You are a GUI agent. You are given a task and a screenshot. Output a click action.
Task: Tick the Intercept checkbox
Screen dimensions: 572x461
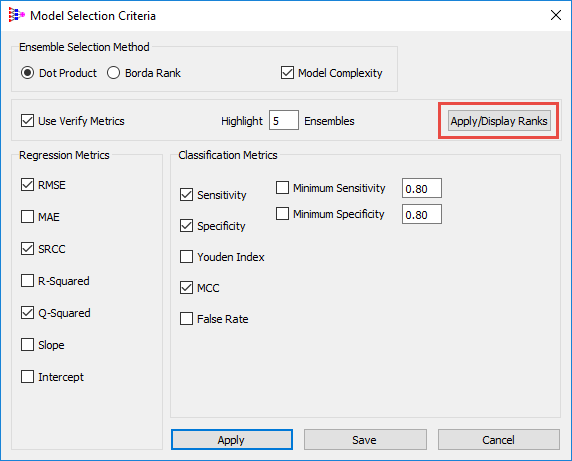(x=27, y=377)
